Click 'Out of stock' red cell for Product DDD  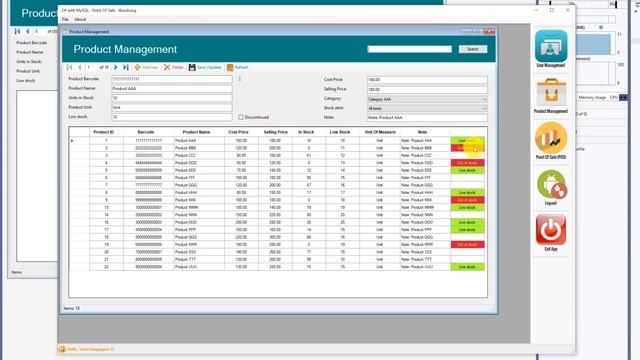click(x=467, y=163)
